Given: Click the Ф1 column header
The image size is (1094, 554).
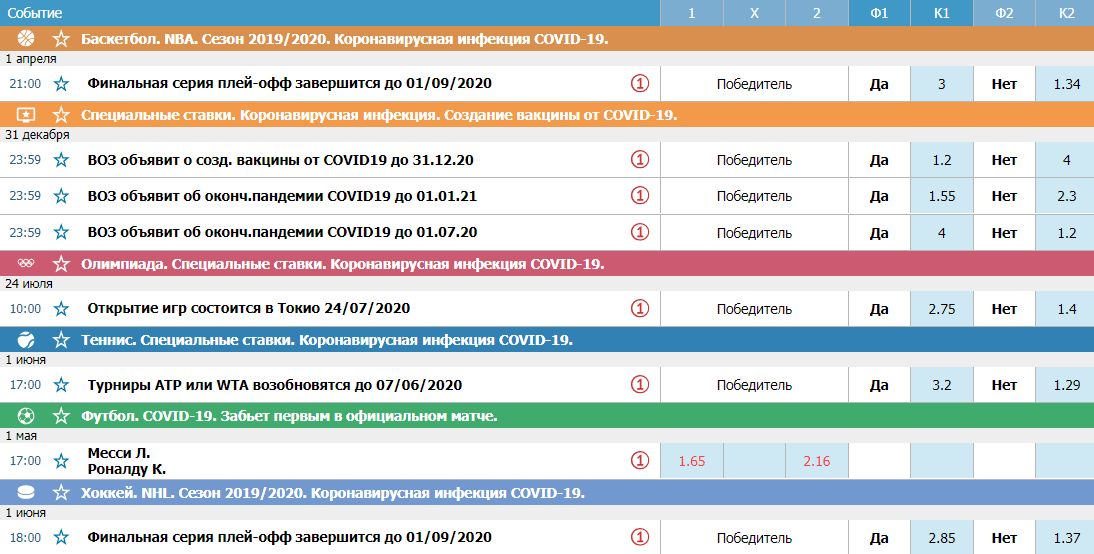Looking at the screenshot, I should coord(879,13).
